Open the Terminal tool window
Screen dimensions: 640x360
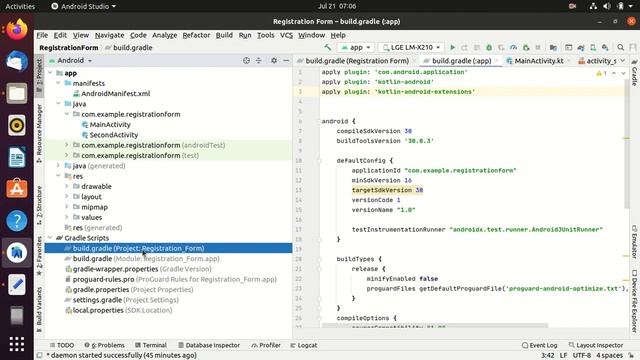coord(151,345)
